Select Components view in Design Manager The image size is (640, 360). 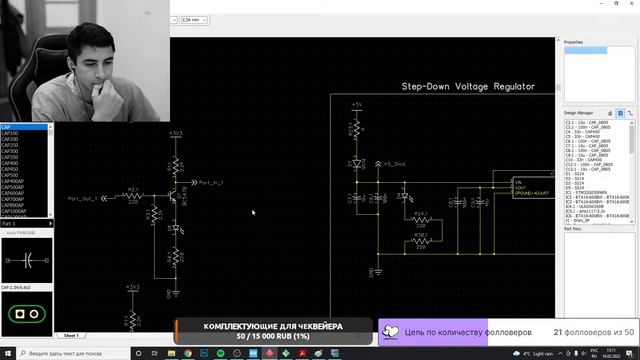(620, 113)
